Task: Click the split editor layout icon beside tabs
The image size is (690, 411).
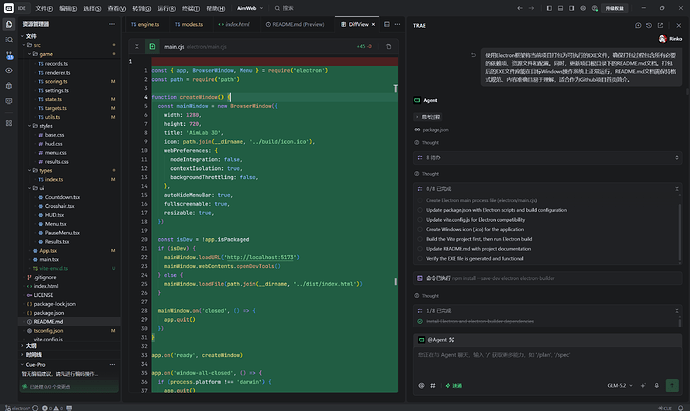Action: [387, 24]
